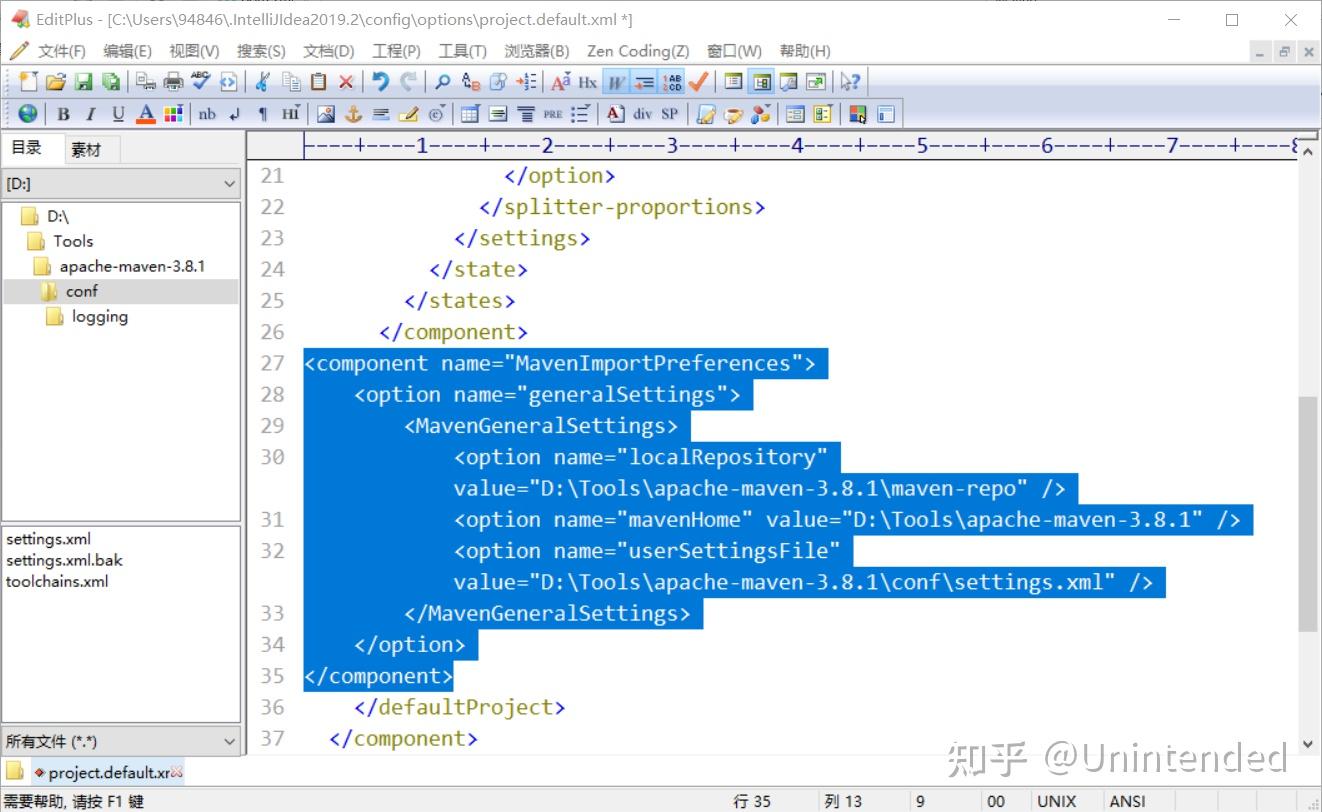Screen dimensions: 1322x812
Task: Click the Copy icon
Action: pos(291,82)
